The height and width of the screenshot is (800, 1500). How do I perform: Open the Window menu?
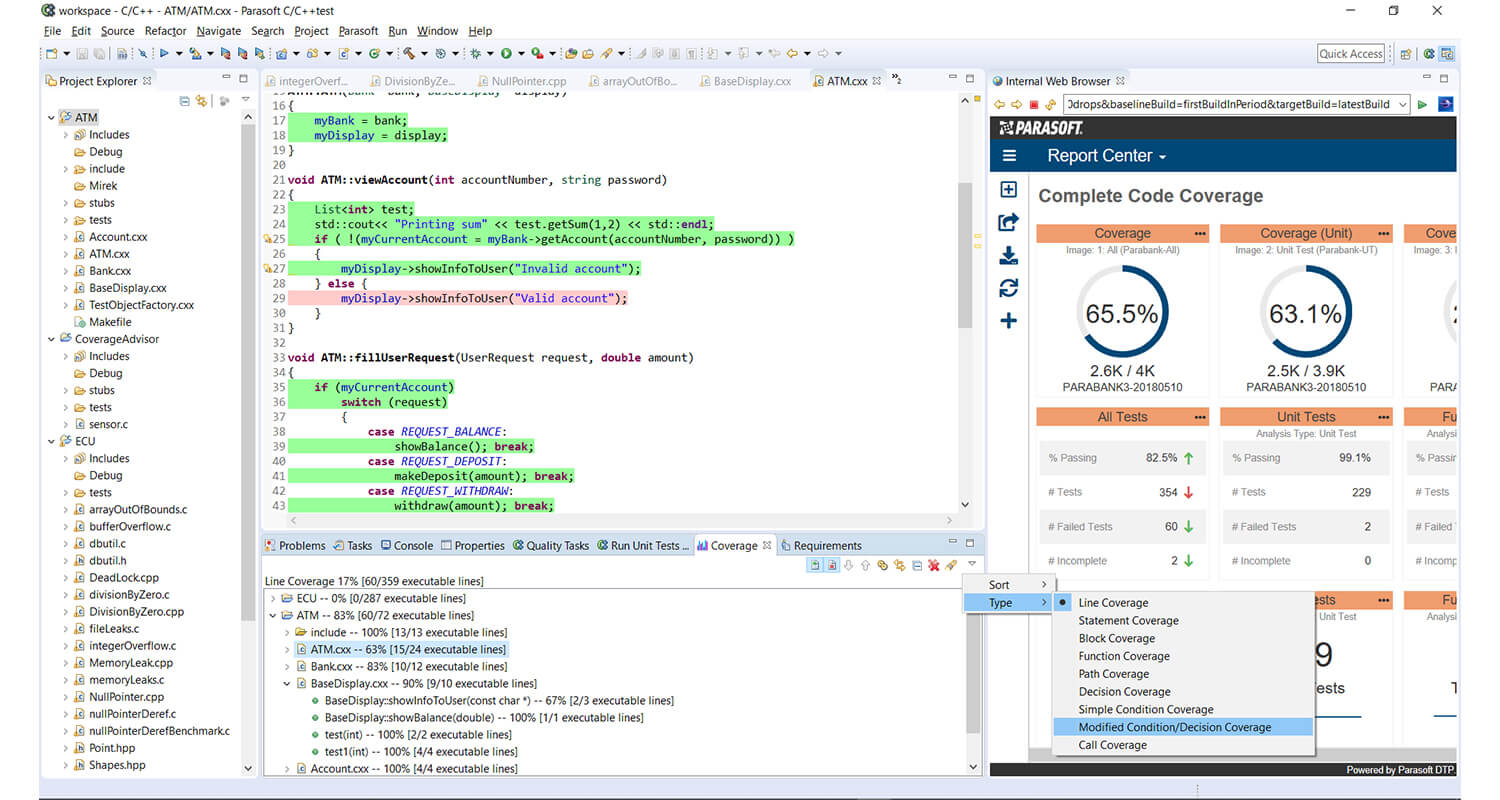point(437,31)
